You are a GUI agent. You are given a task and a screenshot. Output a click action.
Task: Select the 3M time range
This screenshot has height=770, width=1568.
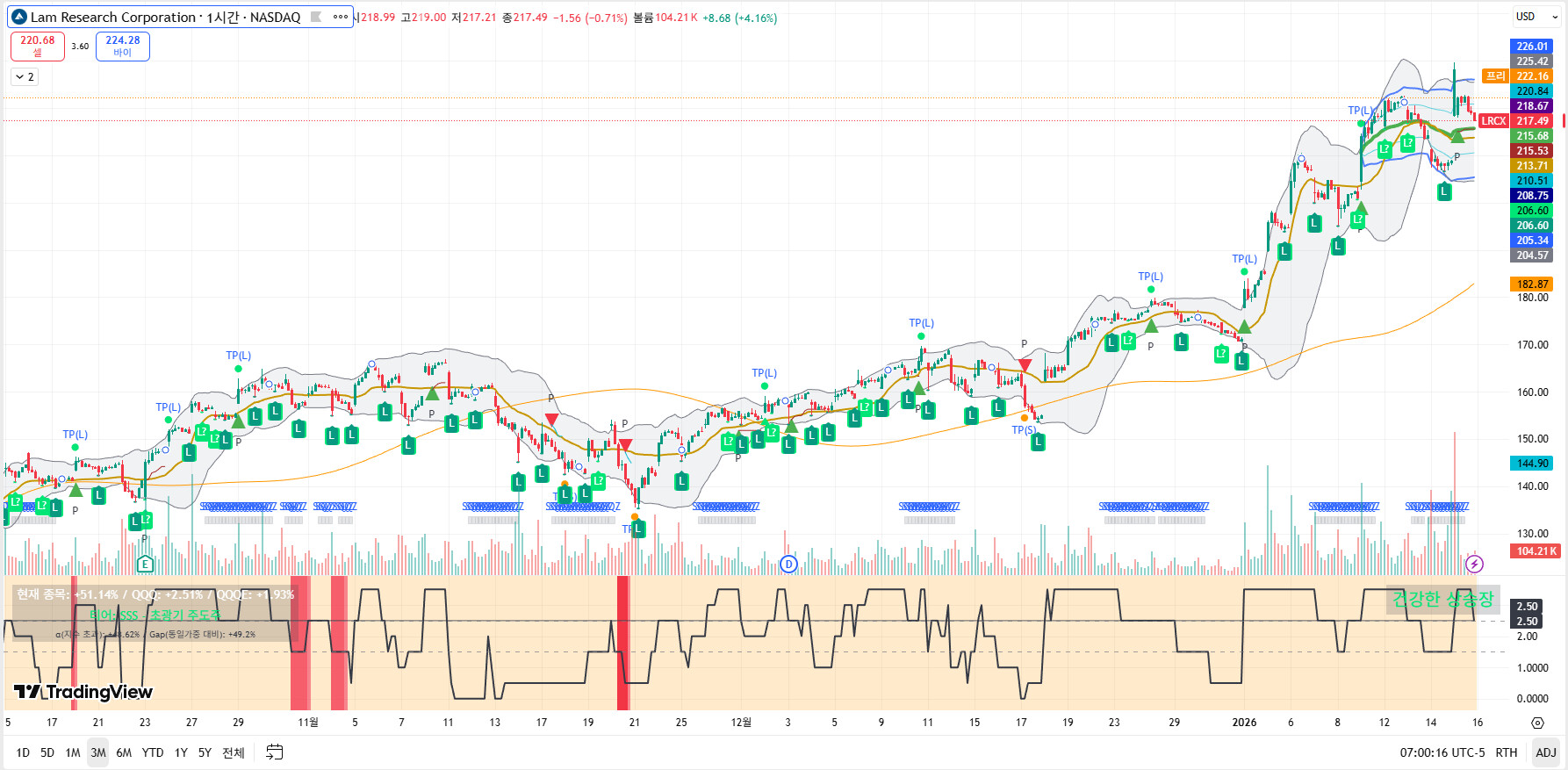[98, 752]
